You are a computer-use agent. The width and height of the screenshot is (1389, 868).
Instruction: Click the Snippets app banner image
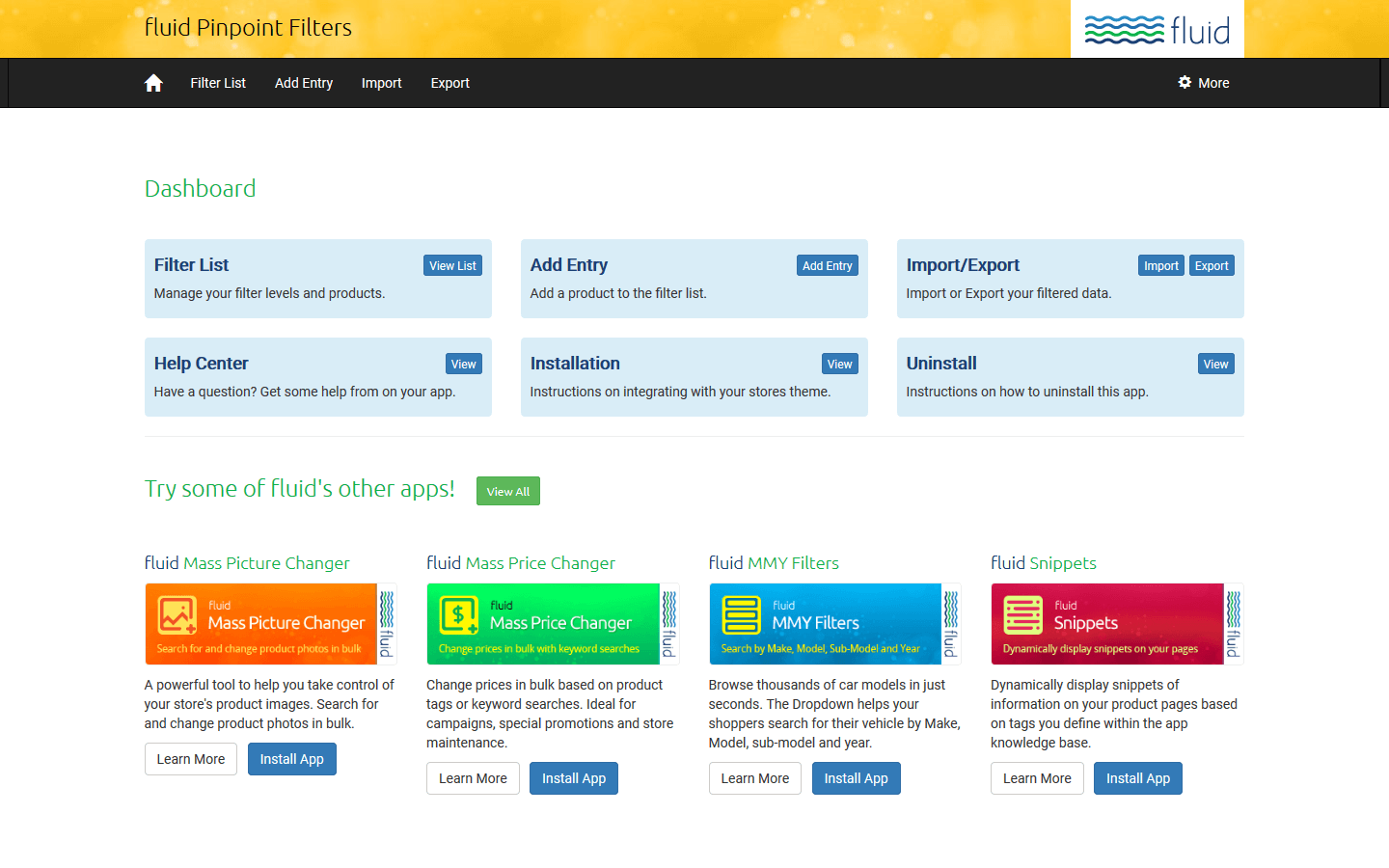click(1116, 624)
